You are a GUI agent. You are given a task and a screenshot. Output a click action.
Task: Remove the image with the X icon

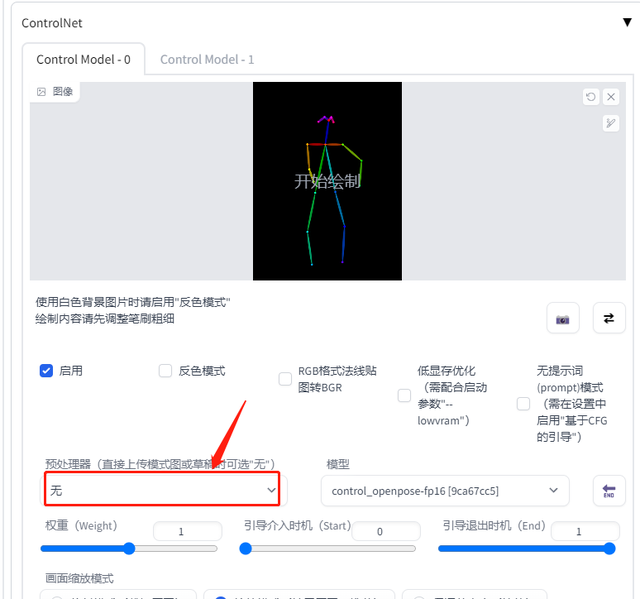point(611,97)
